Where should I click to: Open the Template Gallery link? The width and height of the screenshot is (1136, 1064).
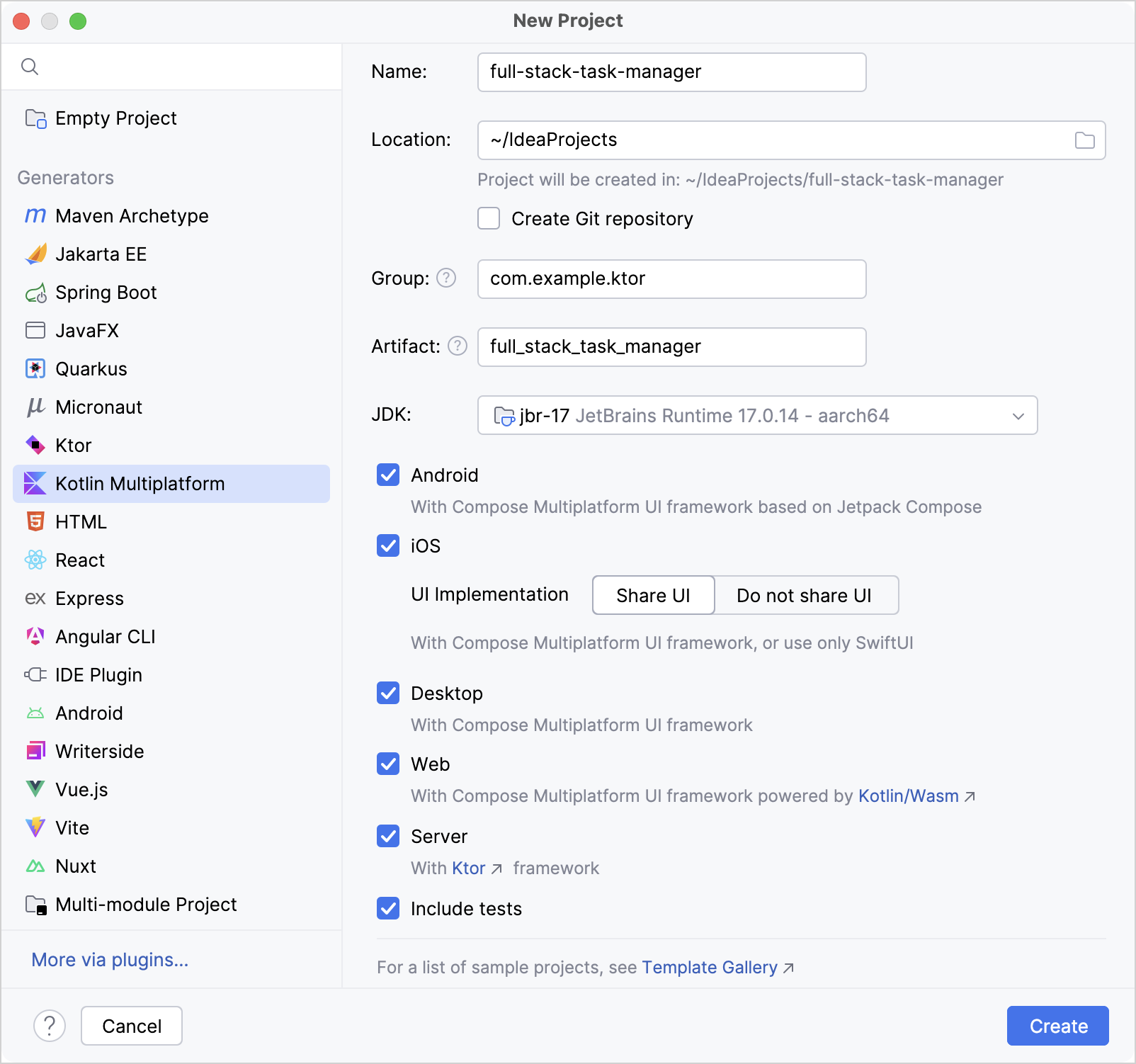coord(710,967)
